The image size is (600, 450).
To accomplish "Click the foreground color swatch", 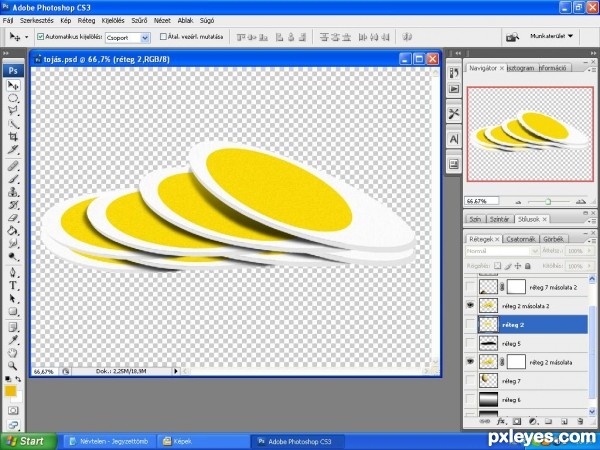I will click(x=10, y=391).
